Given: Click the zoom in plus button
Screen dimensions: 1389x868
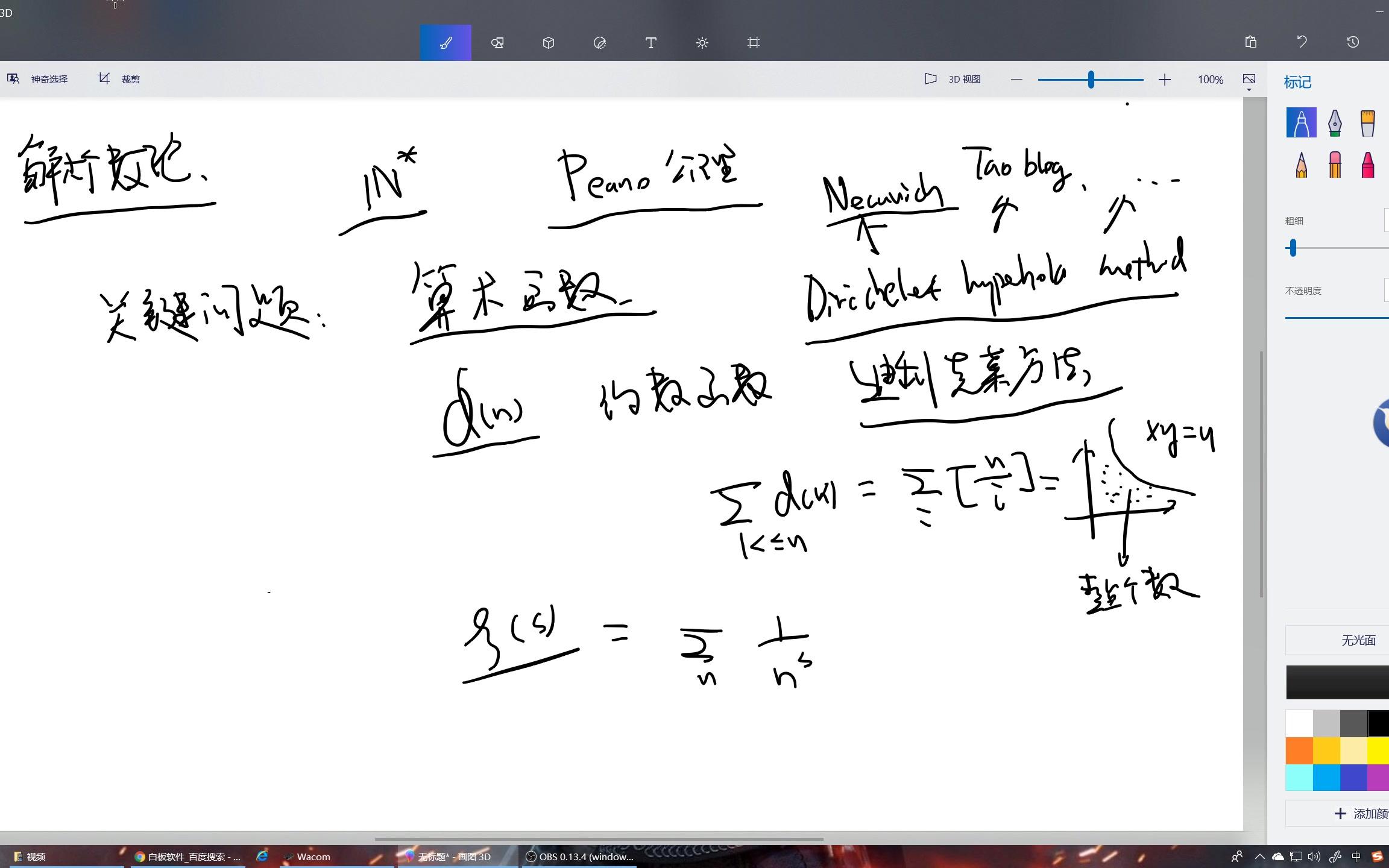Looking at the screenshot, I should 1164,80.
